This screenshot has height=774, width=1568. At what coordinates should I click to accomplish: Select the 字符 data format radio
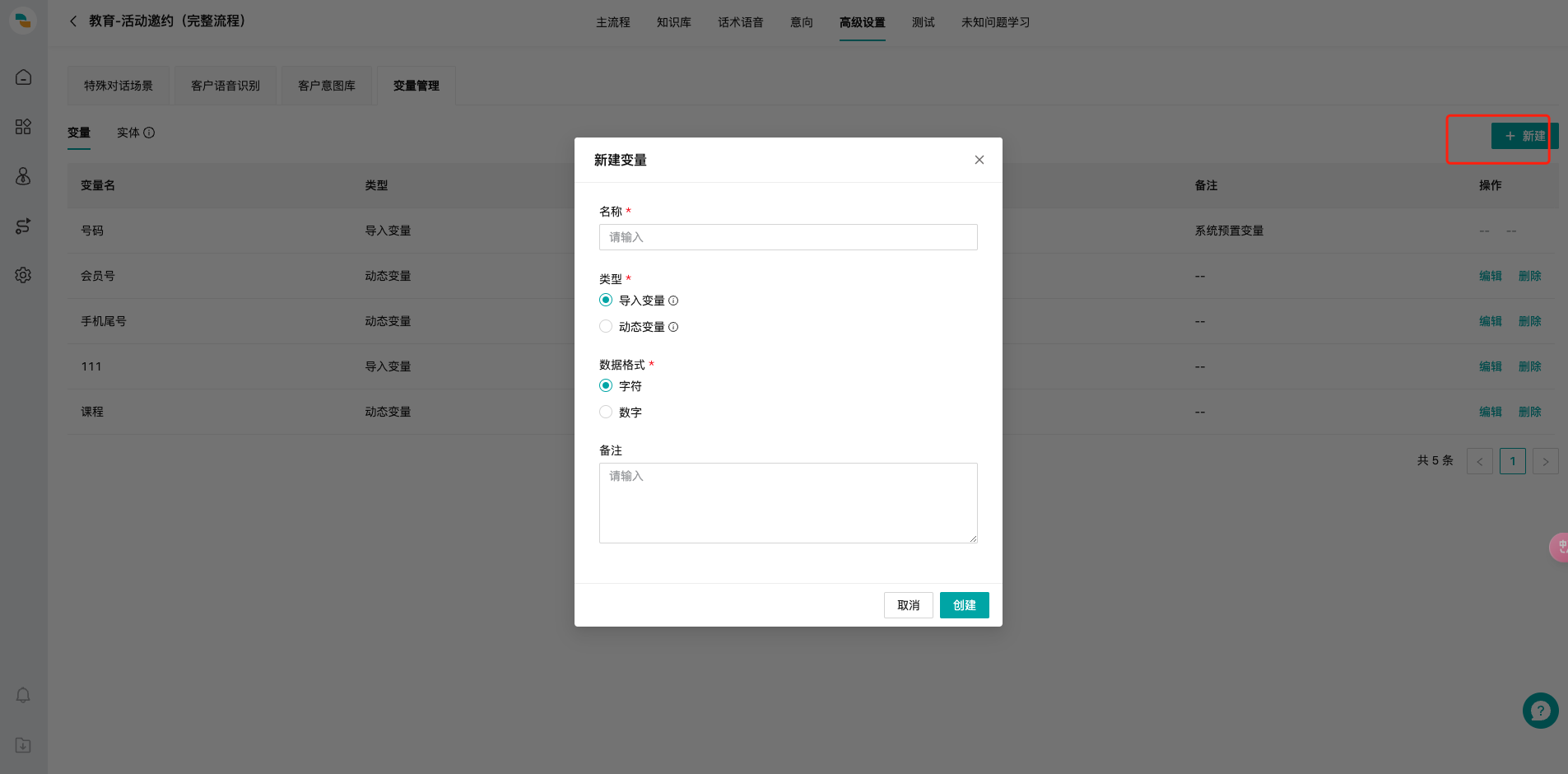(x=606, y=386)
